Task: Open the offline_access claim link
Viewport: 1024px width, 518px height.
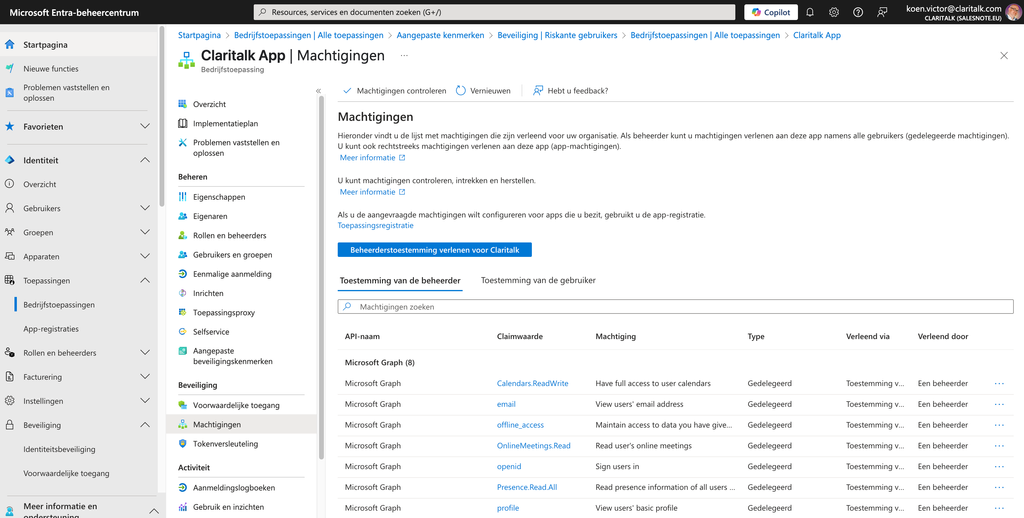Action: click(x=520, y=425)
